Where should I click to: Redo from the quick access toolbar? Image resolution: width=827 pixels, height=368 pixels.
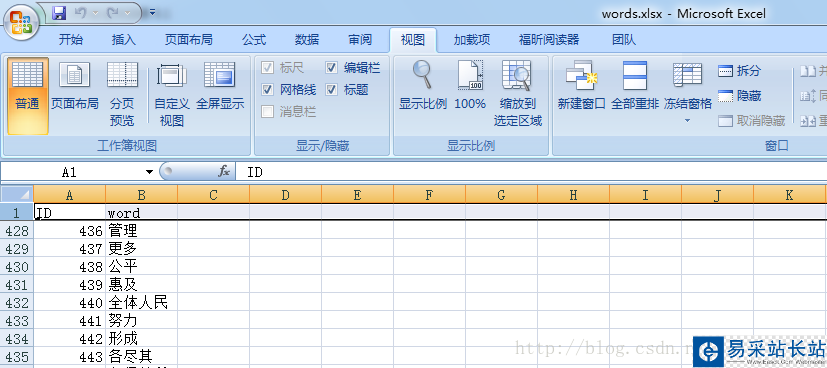(113, 13)
